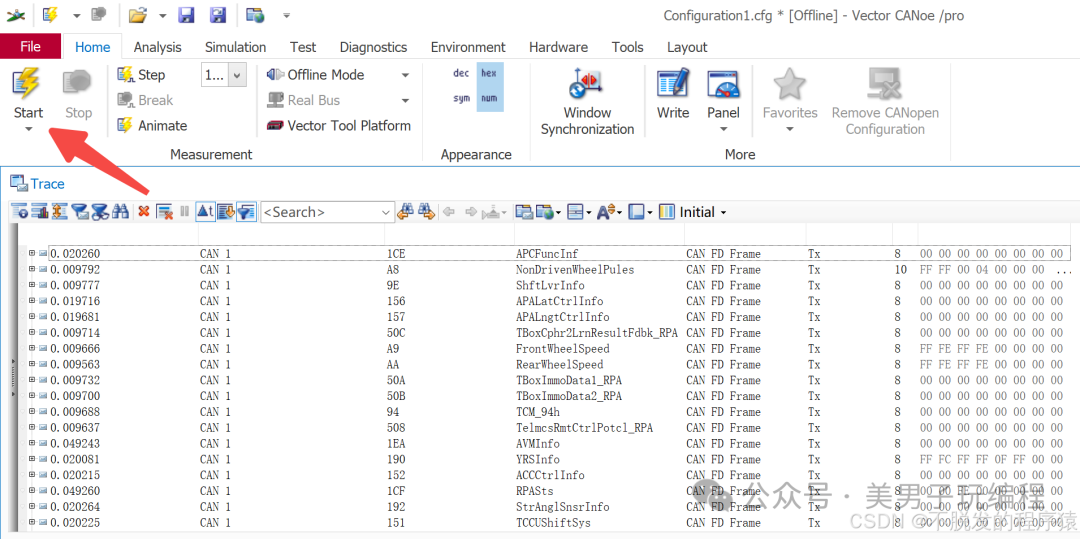1080x539 pixels.
Task: Open Vector Tool Platform
Action: [339, 125]
